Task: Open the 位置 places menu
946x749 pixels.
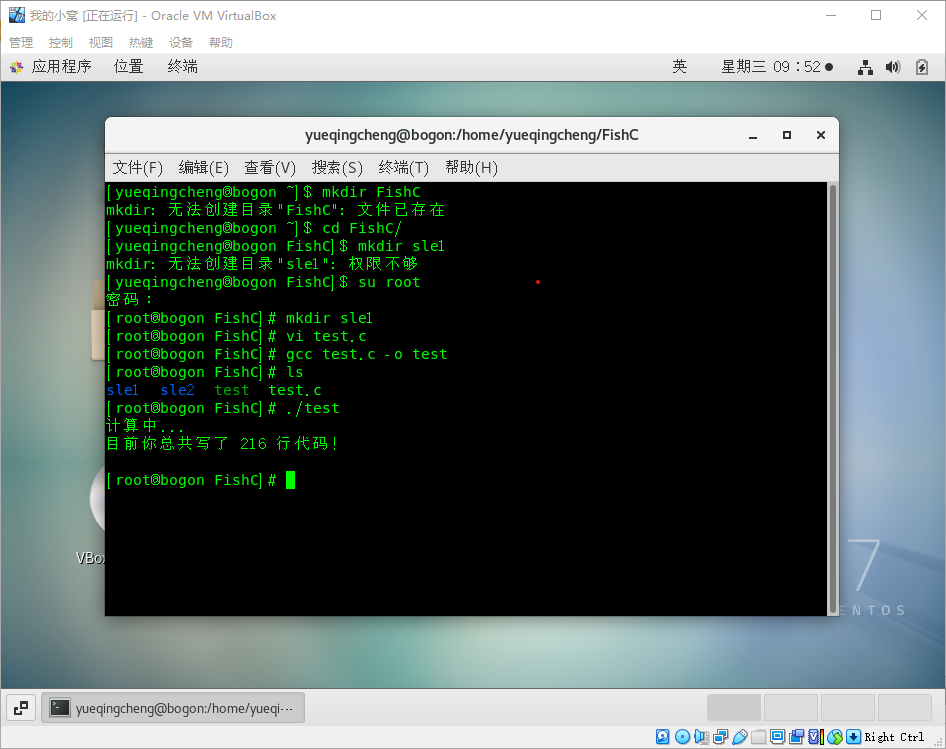Action: pyautogui.click(x=129, y=66)
